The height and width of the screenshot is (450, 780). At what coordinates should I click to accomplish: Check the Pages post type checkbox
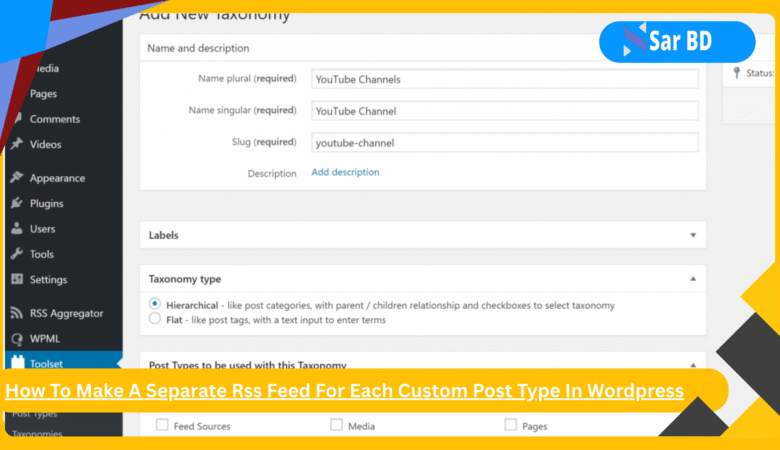[510, 425]
